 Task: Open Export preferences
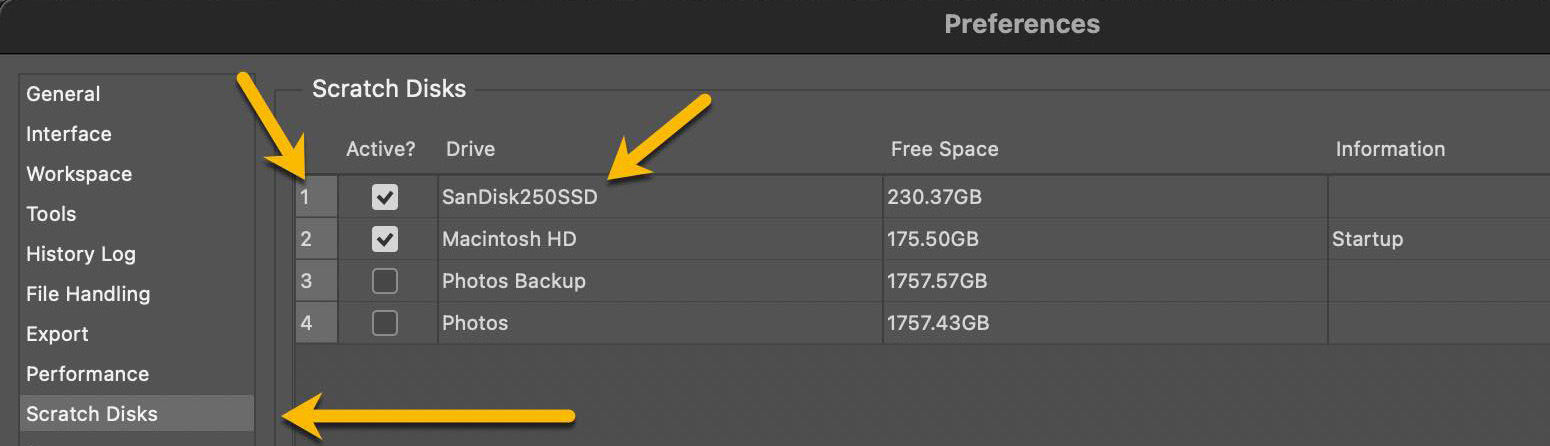coord(57,334)
